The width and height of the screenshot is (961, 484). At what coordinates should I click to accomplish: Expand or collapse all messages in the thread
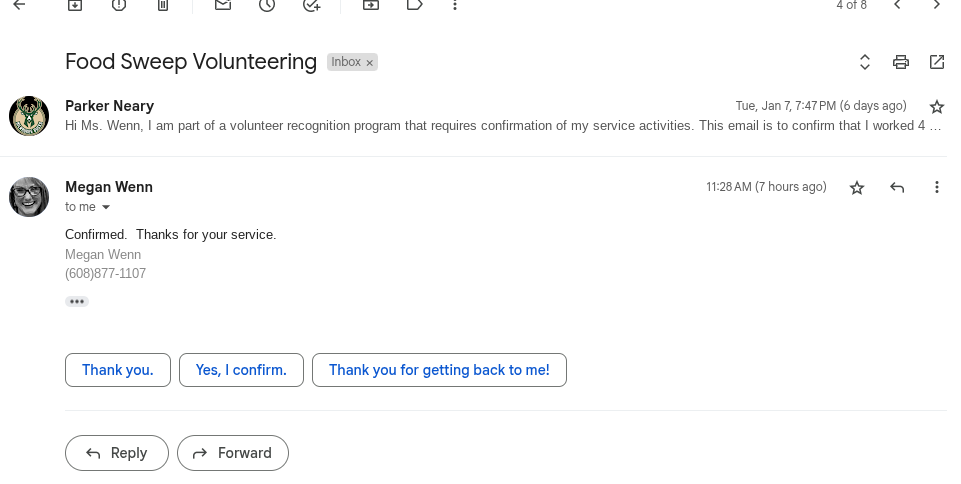(x=865, y=62)
